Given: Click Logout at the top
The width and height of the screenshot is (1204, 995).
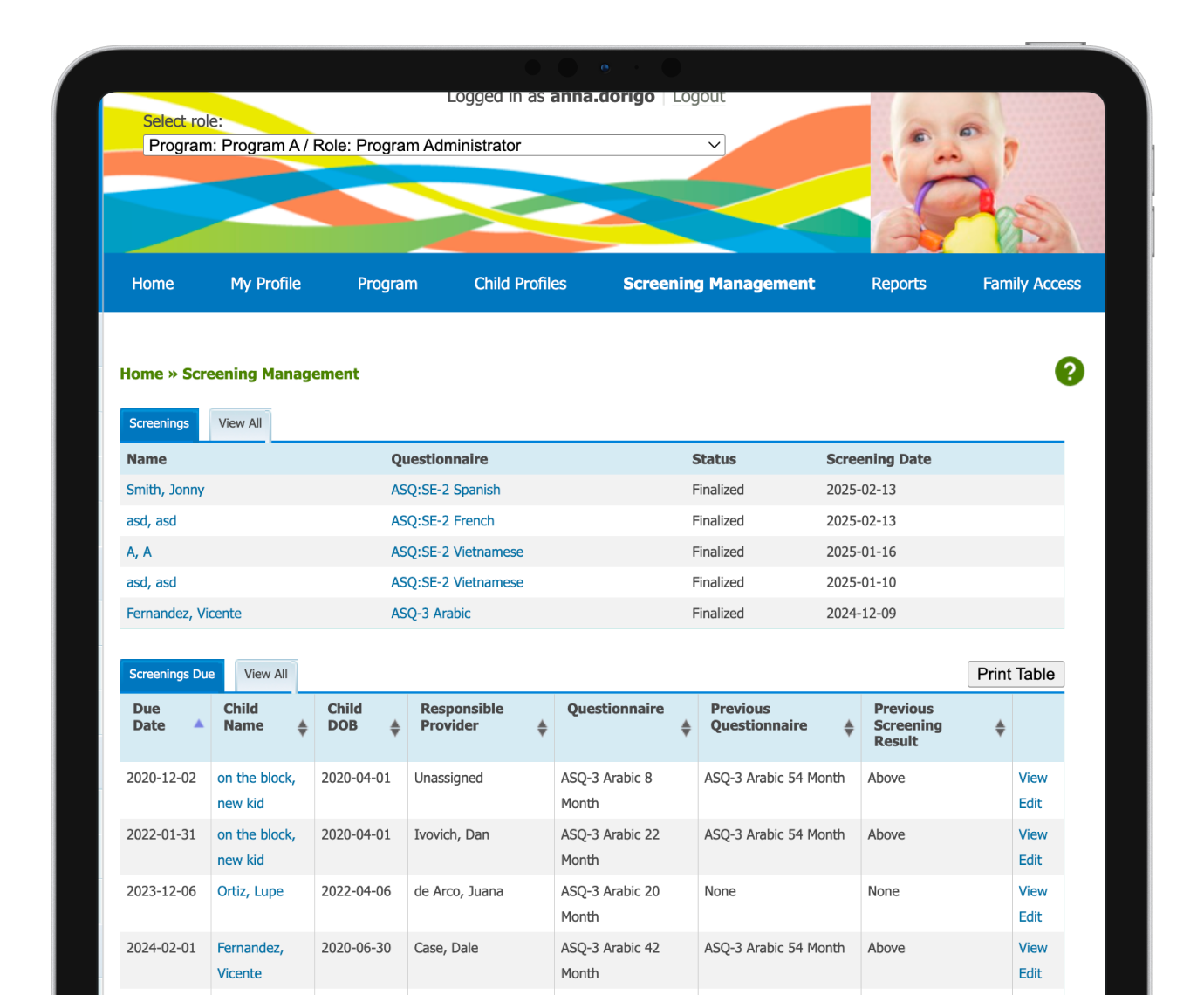Looking at the screenshot, I should 698,97.
